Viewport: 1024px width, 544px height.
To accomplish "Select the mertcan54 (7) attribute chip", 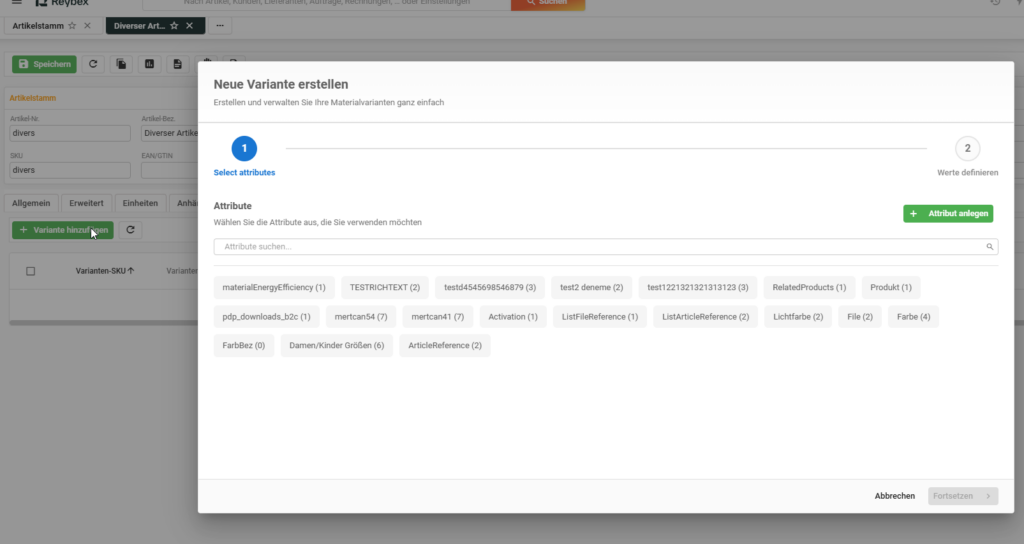I will click(360, 317).
